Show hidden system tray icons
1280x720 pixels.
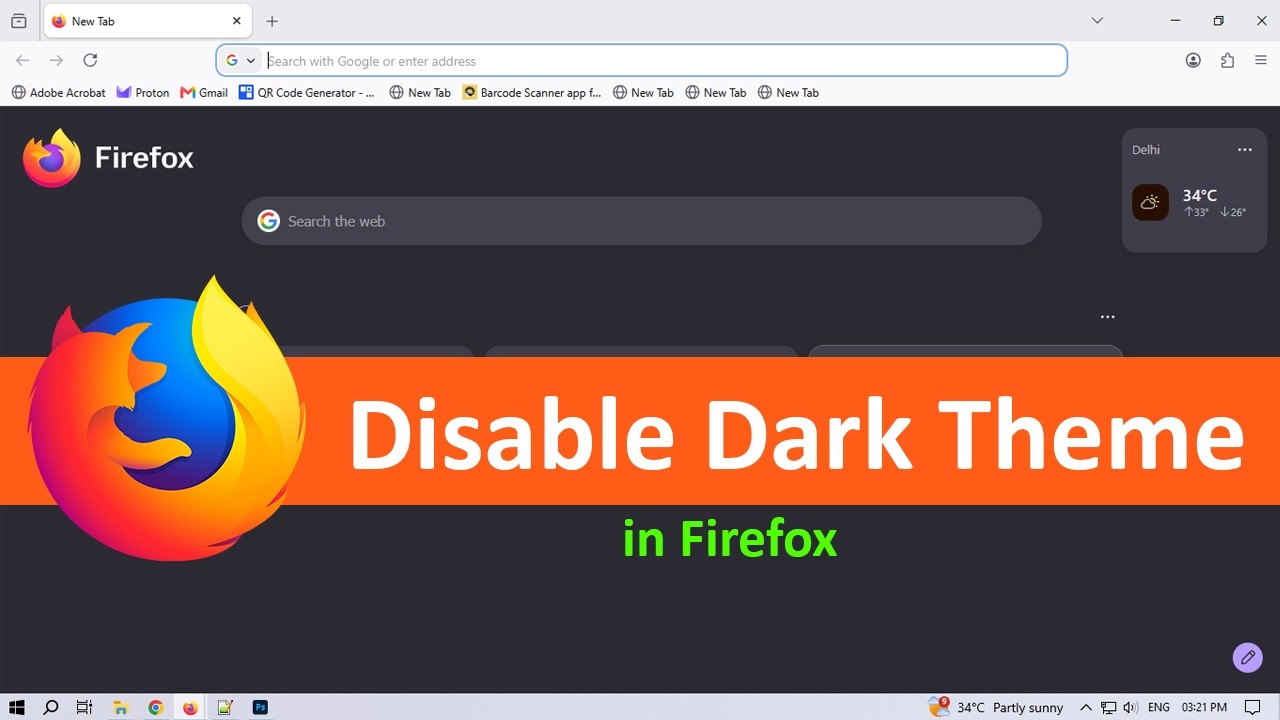pos(1085,707)
